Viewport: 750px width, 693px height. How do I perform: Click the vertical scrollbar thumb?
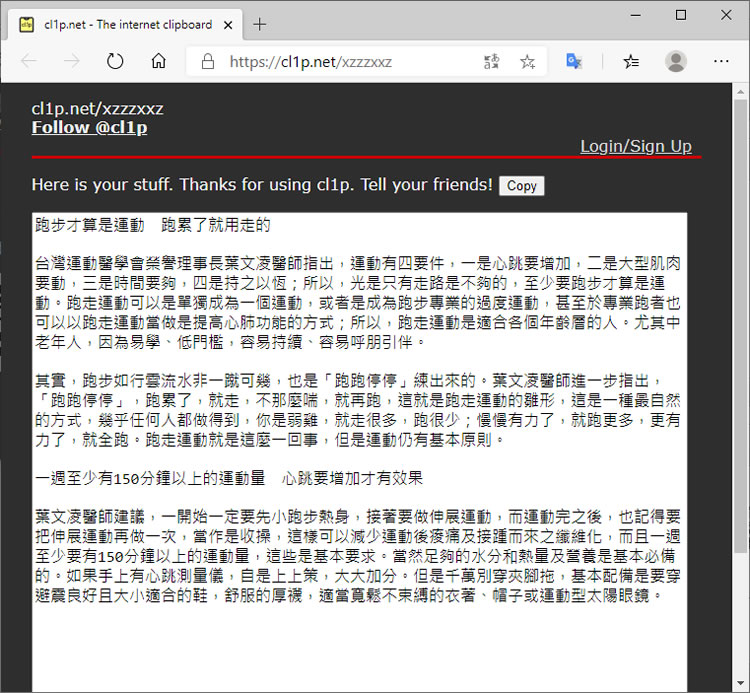tap(740, 325)
